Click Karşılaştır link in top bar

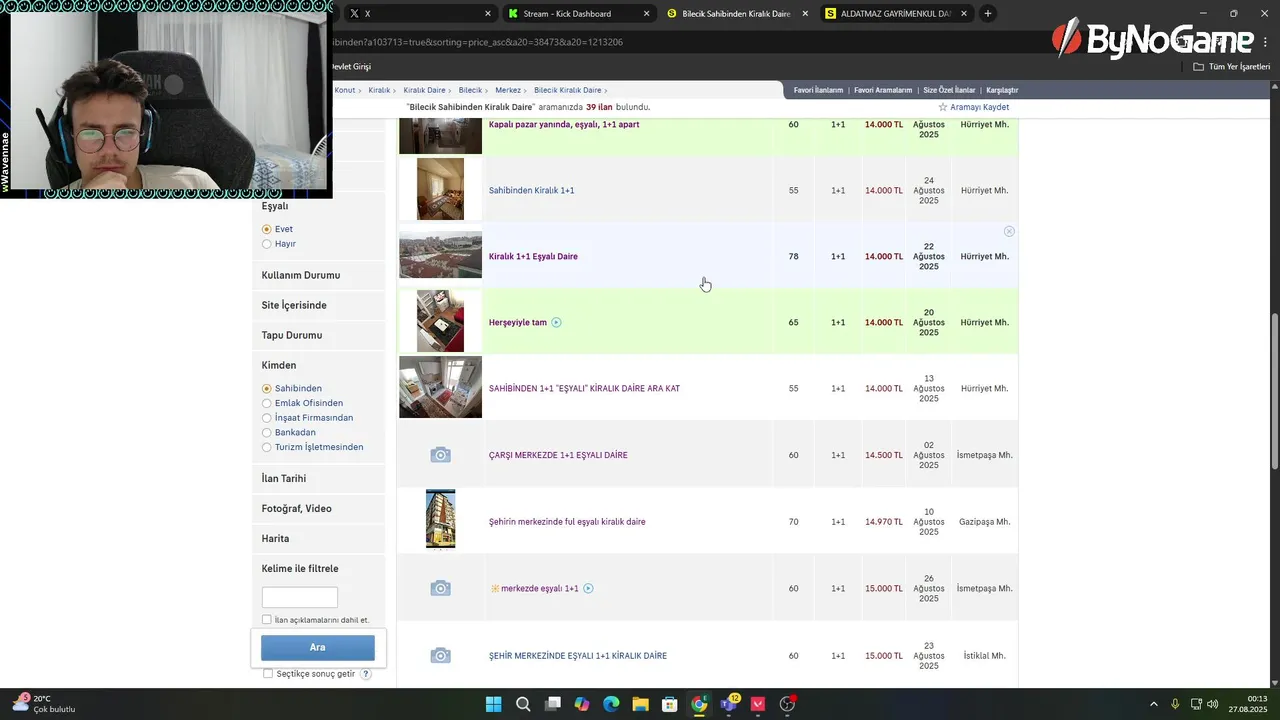1002,90
